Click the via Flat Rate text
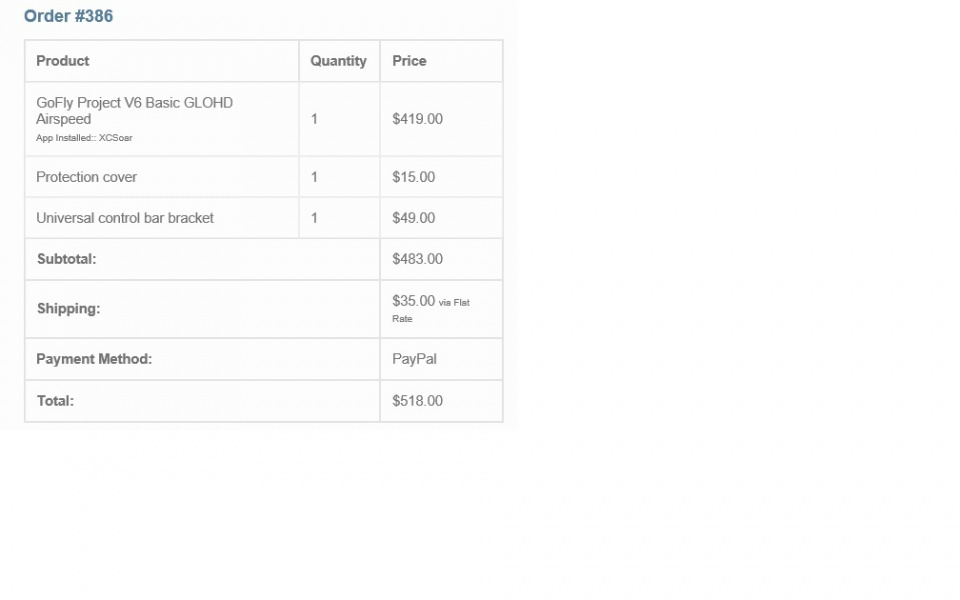960x600 pixels. (431, 310)
